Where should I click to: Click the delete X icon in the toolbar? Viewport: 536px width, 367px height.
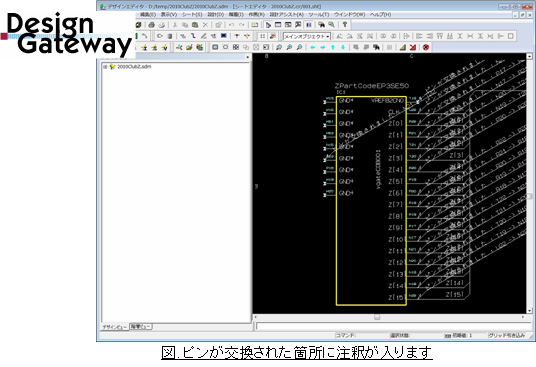(x=205, y=25)
